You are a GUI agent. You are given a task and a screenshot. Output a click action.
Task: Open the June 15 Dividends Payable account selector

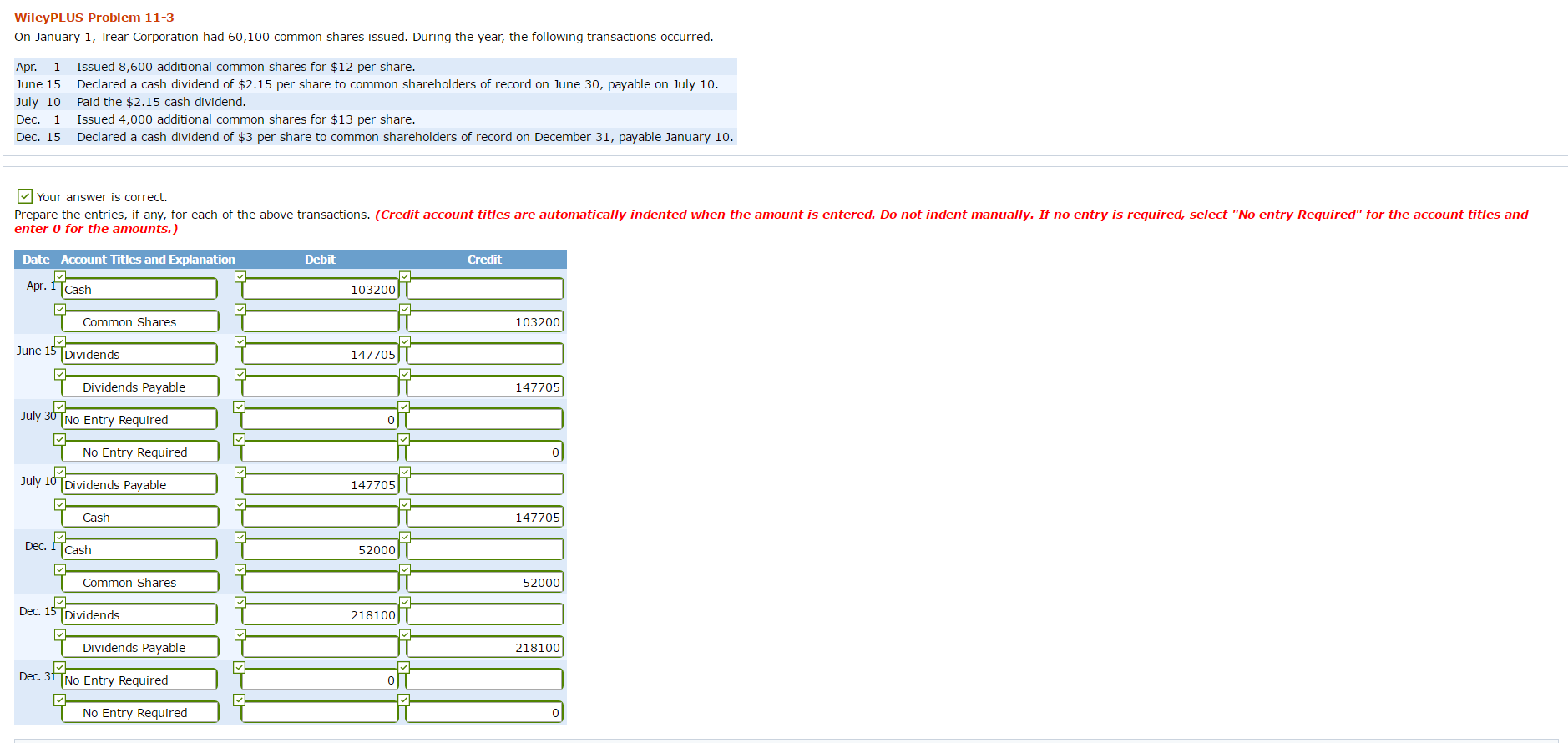pyautogui.click(x=139, y=387)
